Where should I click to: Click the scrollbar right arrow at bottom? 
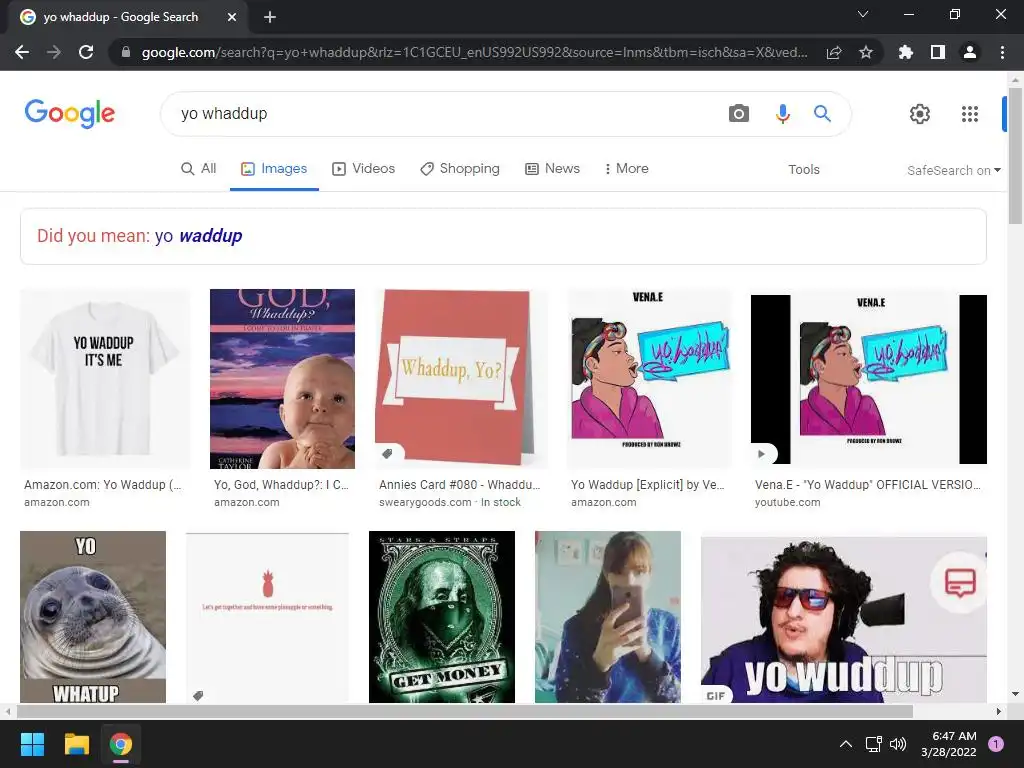[999, 711]
